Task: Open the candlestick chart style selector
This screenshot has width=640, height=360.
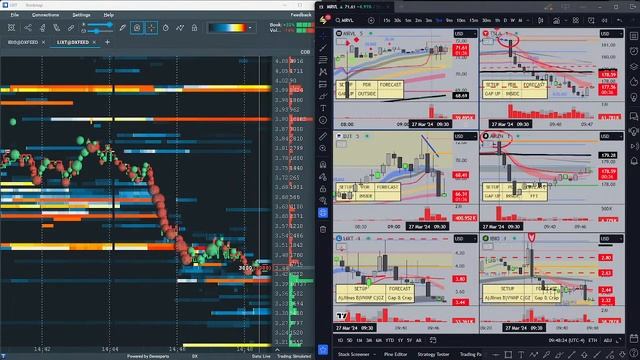Action: click(541, 20)
